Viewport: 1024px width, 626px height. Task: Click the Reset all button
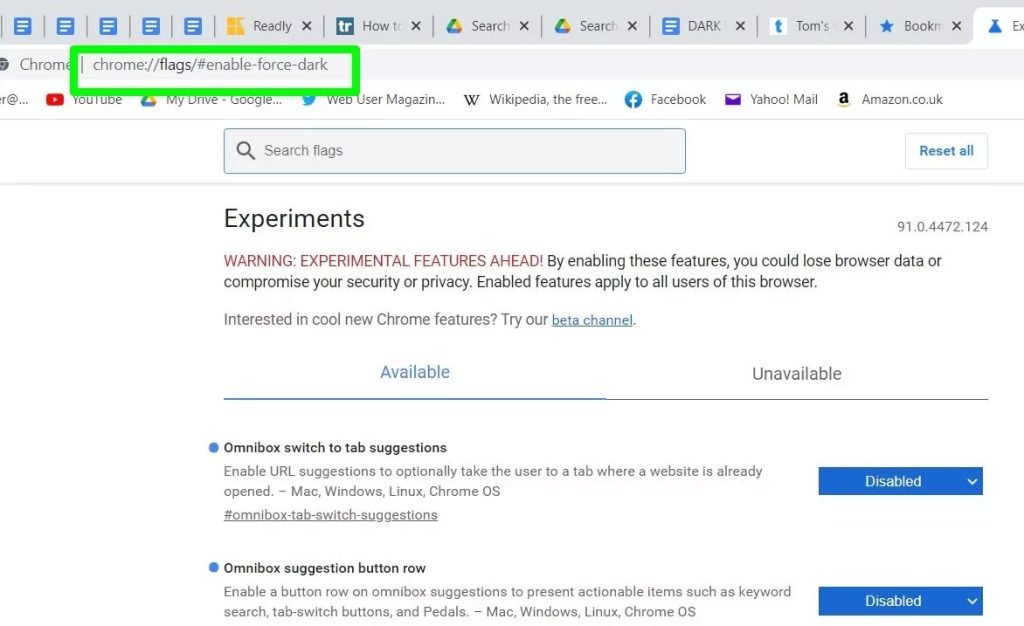click(946, 151)
